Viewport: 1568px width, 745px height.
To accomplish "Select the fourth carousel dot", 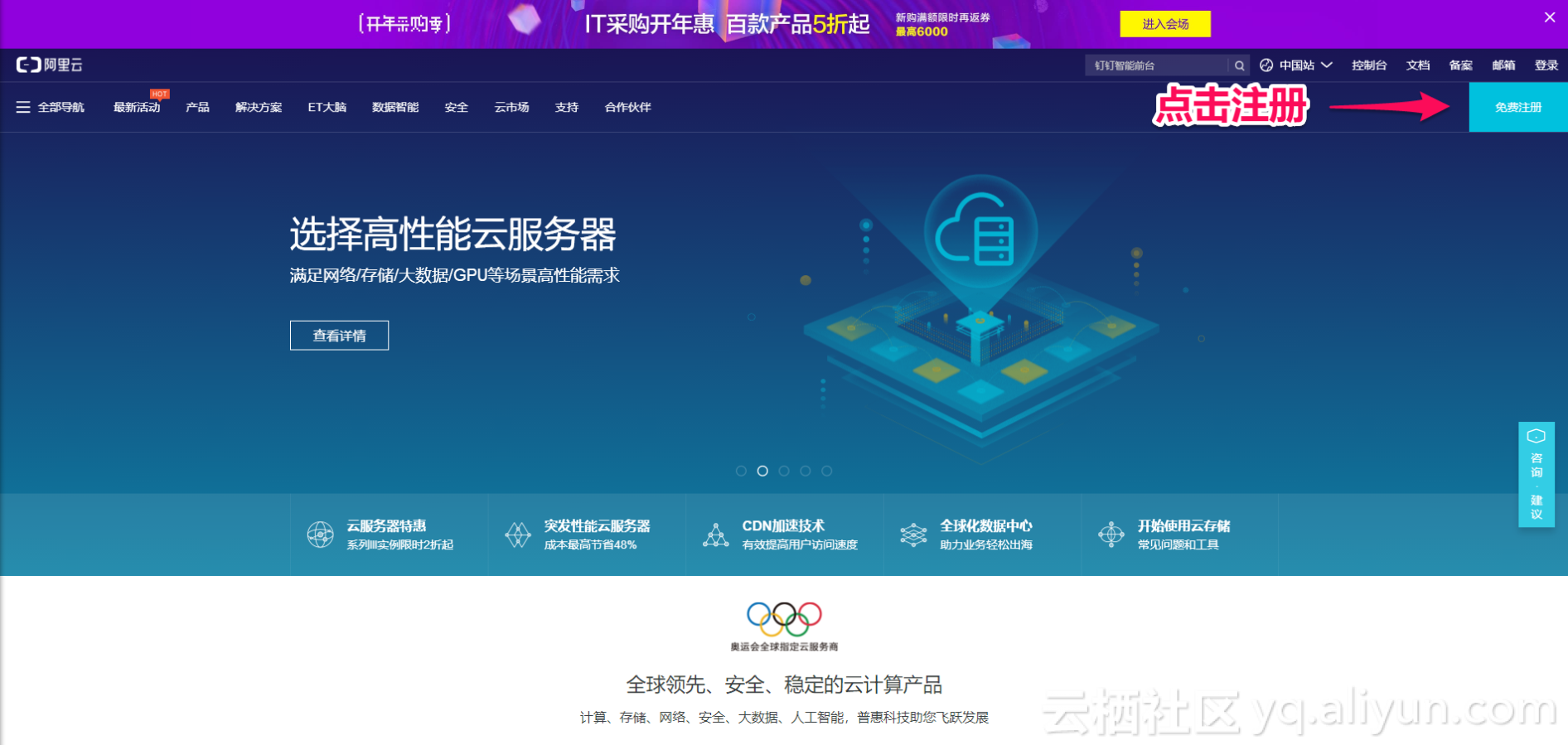I will pos(806,471).
